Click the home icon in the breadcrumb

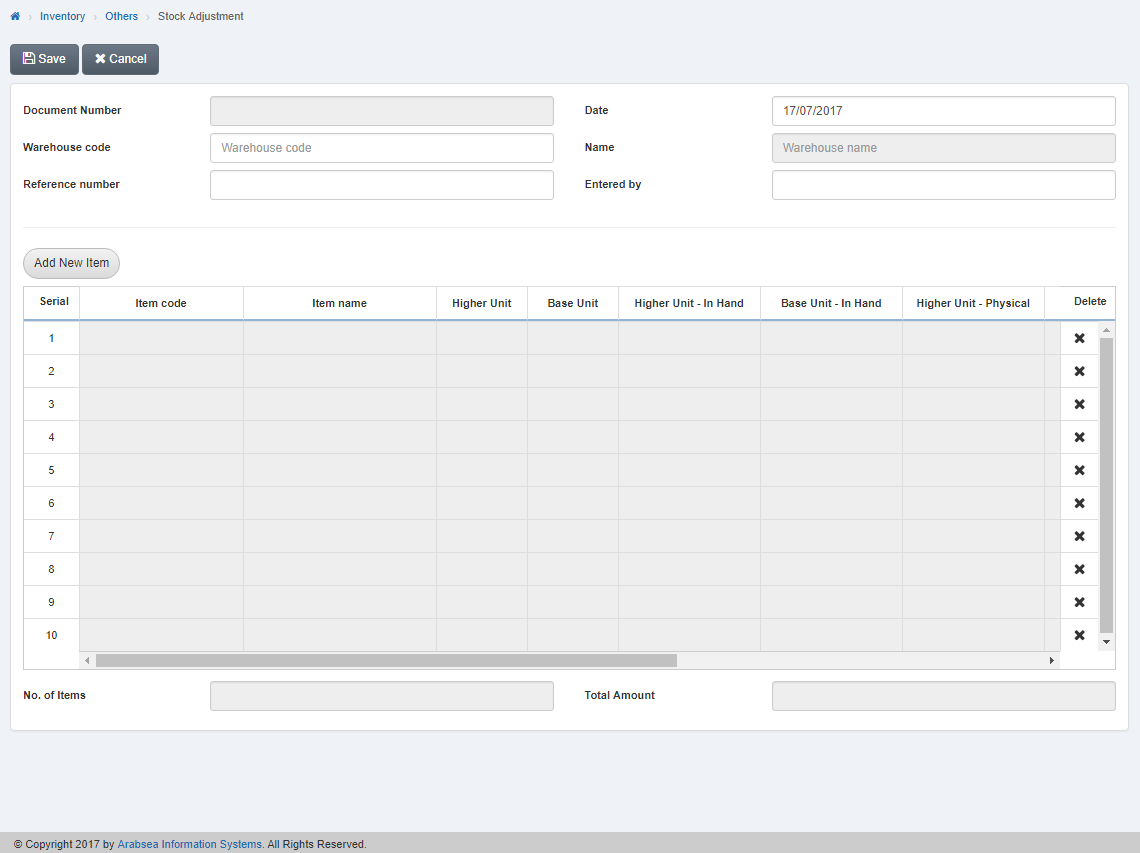pos(13,16)
